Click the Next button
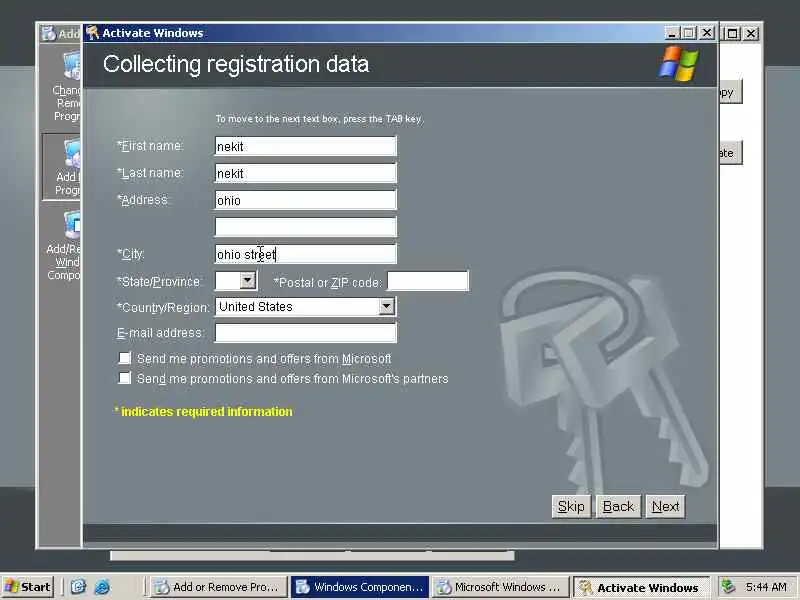Viewport: 800px width, 600px height. [665, 507]
